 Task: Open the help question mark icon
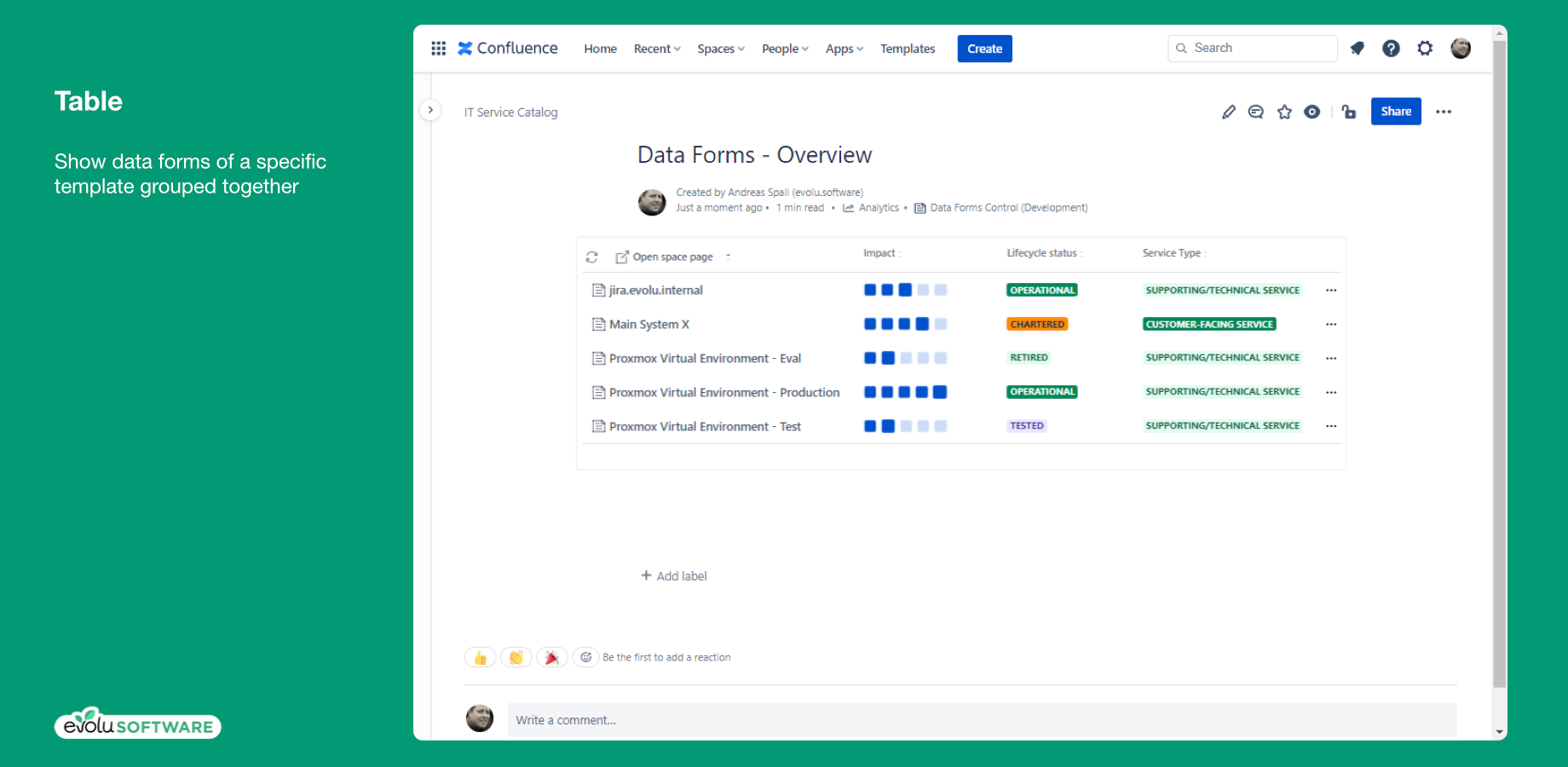click(1391, 49)
